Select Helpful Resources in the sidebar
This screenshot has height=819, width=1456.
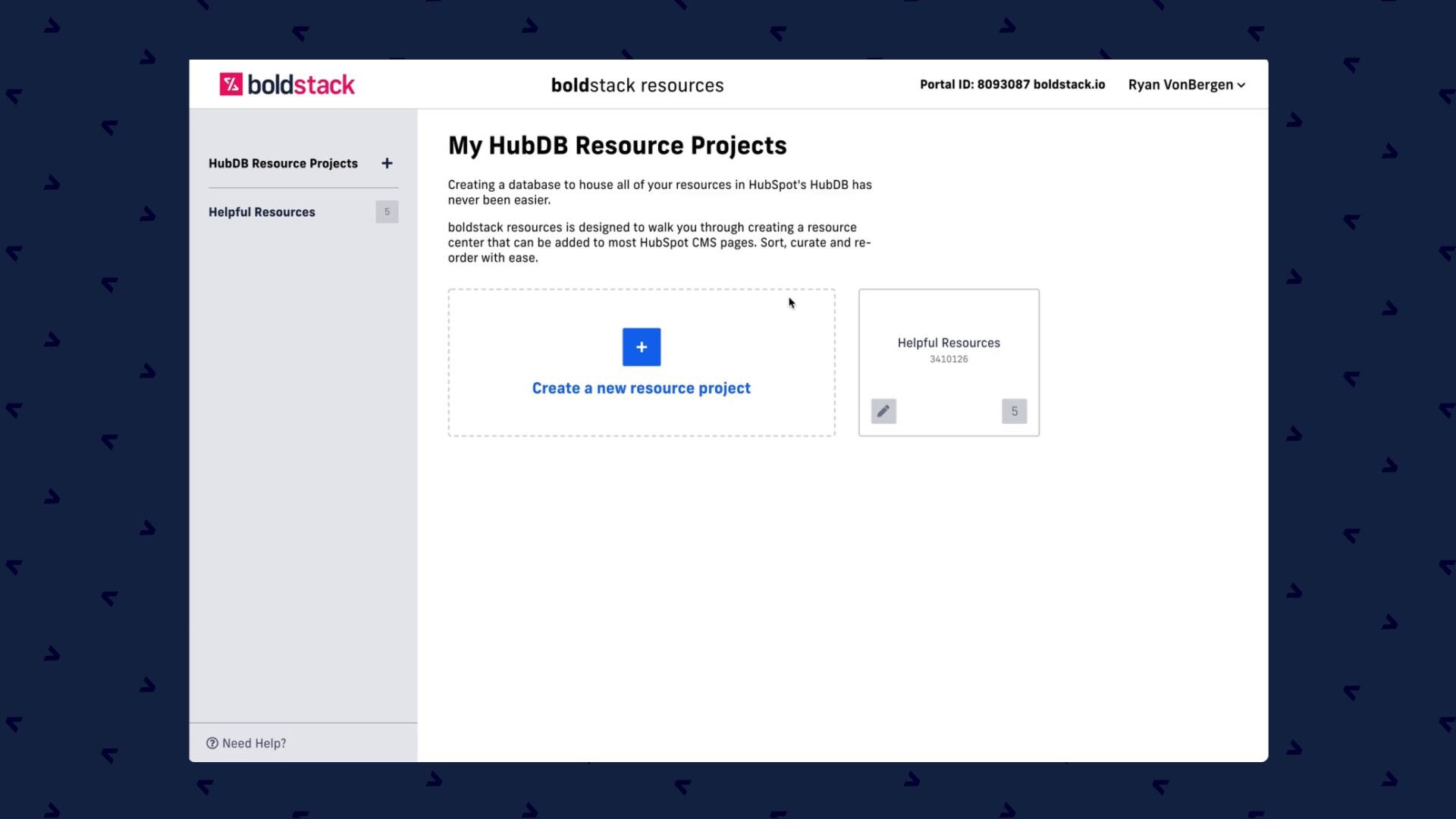click(x=262, y=212)
